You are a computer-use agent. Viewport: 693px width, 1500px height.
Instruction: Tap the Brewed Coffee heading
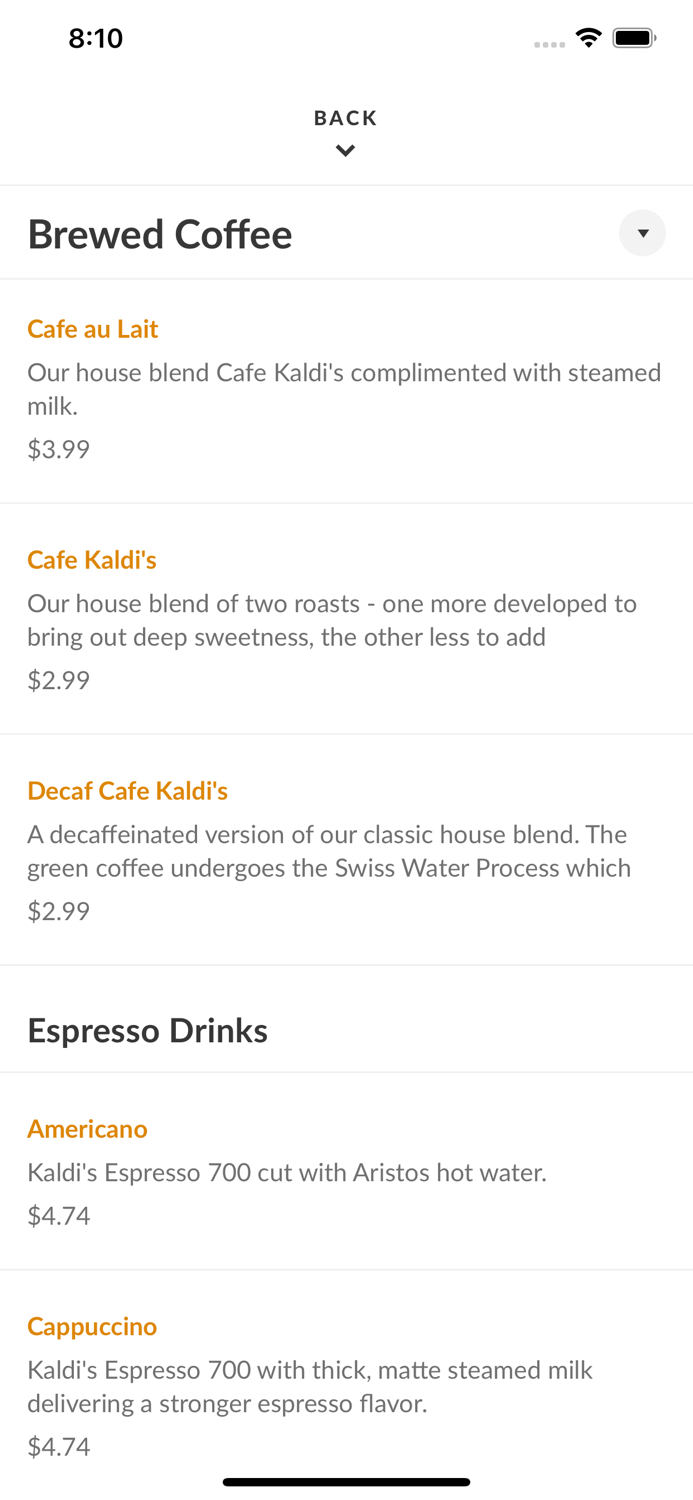coord(159,233)
